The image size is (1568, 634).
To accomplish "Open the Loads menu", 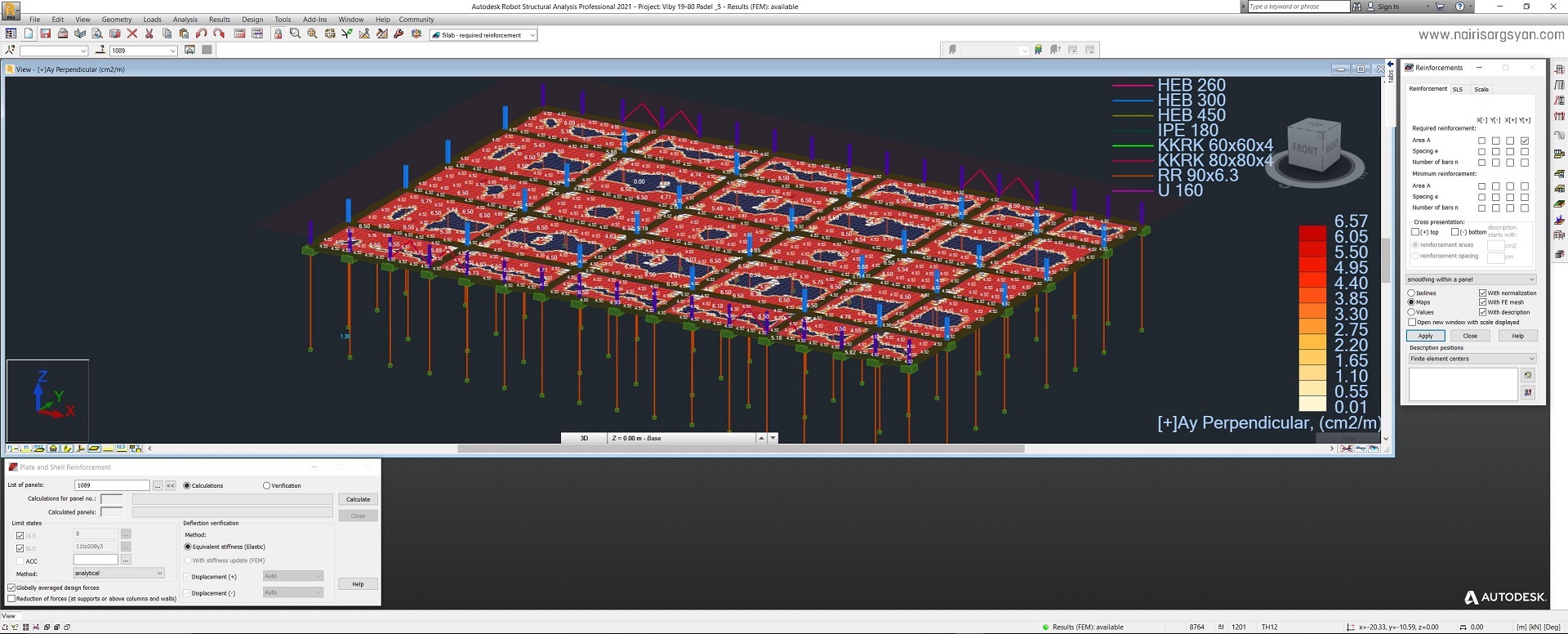I will click(x=153, y=20).
